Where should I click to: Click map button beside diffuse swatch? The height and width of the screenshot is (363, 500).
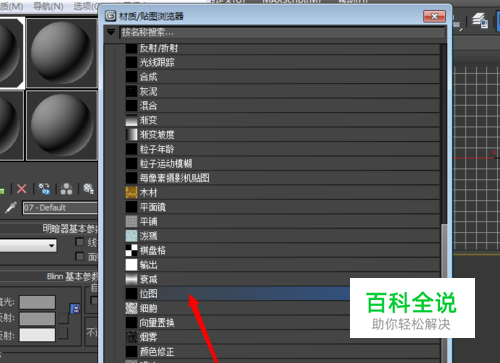coord(63,318)
